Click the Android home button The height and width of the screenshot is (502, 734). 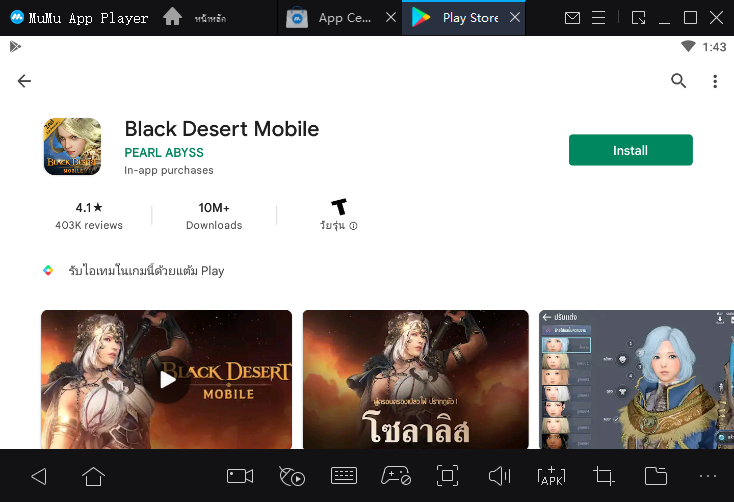93,476
